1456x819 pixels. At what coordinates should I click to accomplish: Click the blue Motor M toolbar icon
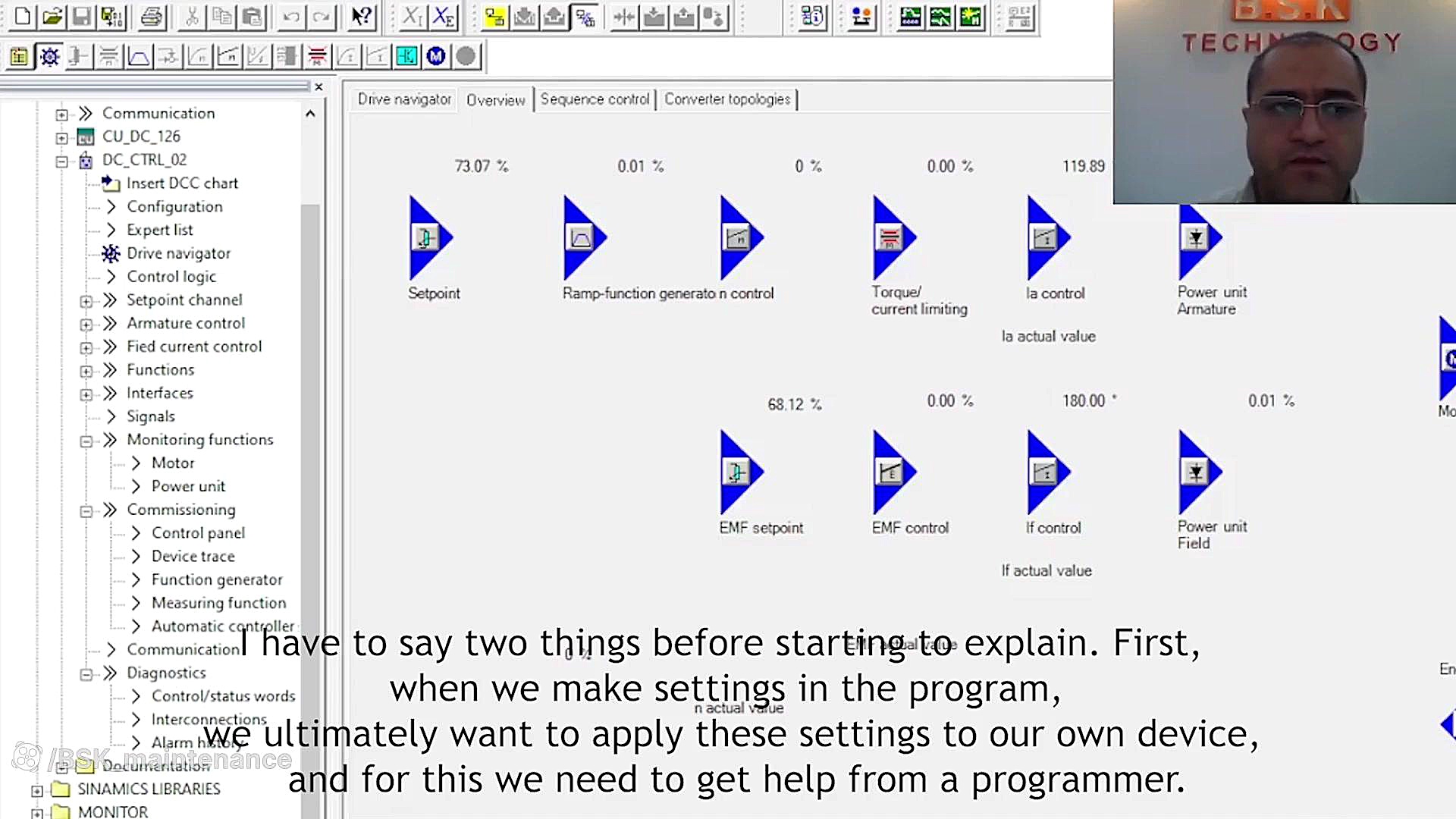pyautogui.click(x=436, y=56)
